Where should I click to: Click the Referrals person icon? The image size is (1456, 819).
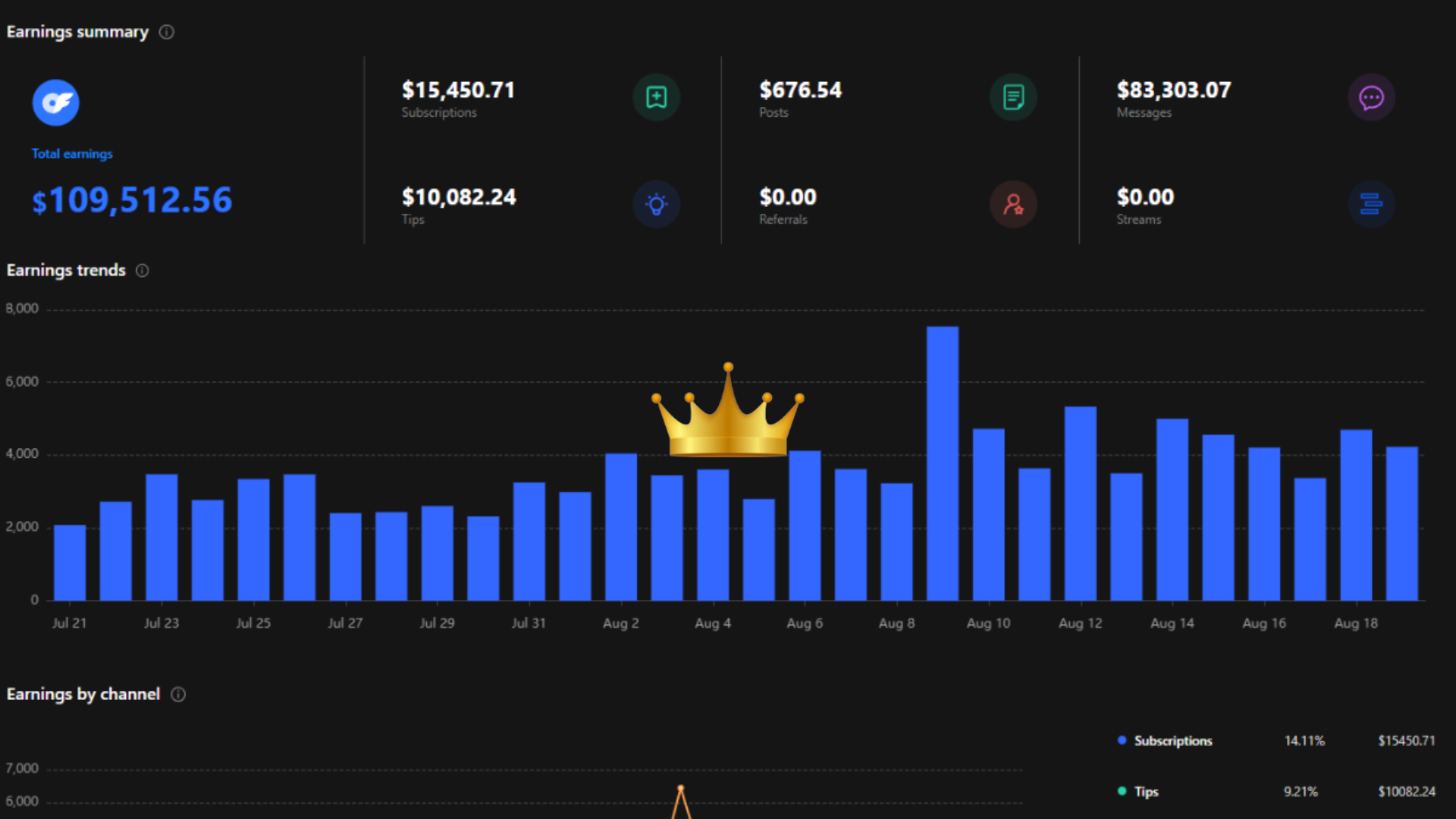point(1013,204)
